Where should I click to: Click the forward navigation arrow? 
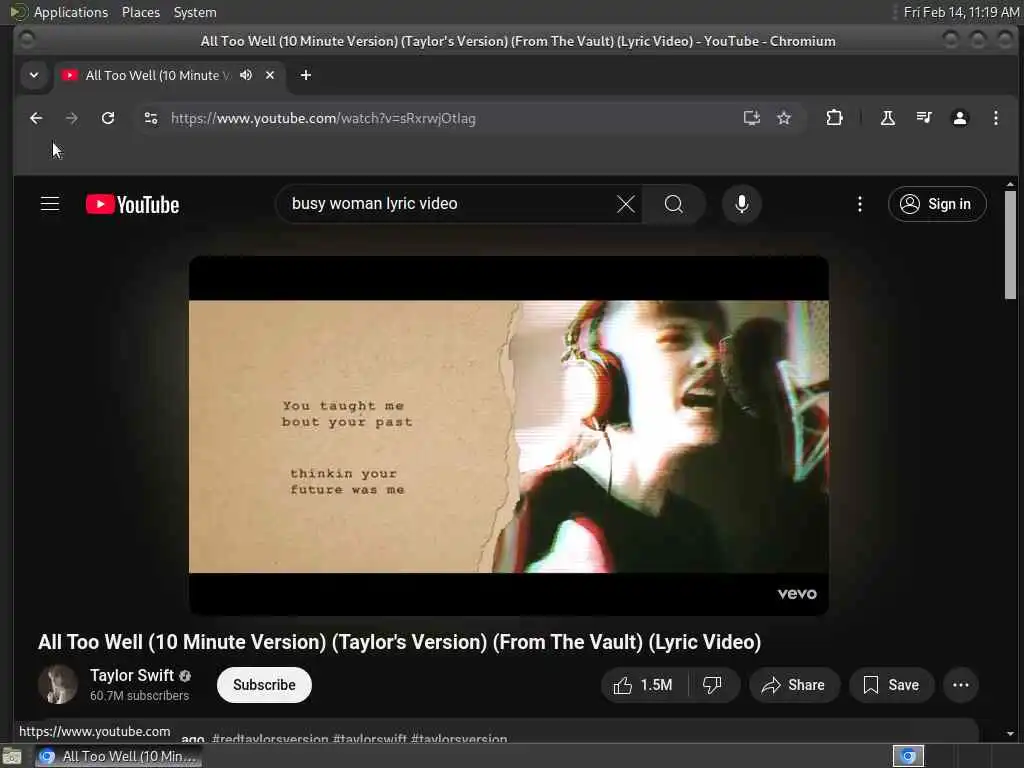coord(72,118)
